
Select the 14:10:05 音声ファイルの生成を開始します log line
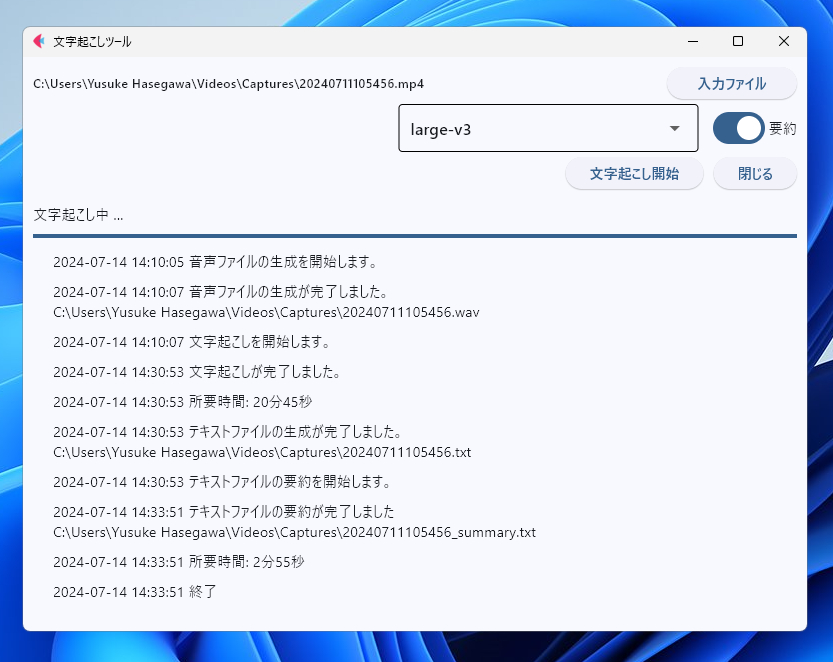pyautogui.click(x=216, y=262)
